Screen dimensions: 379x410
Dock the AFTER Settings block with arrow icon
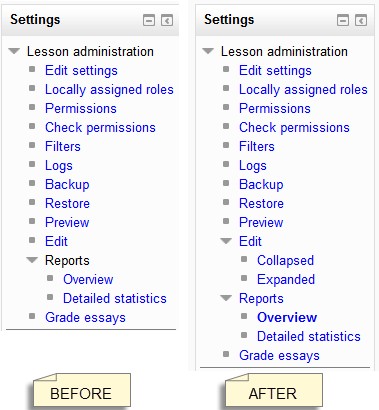361,20
